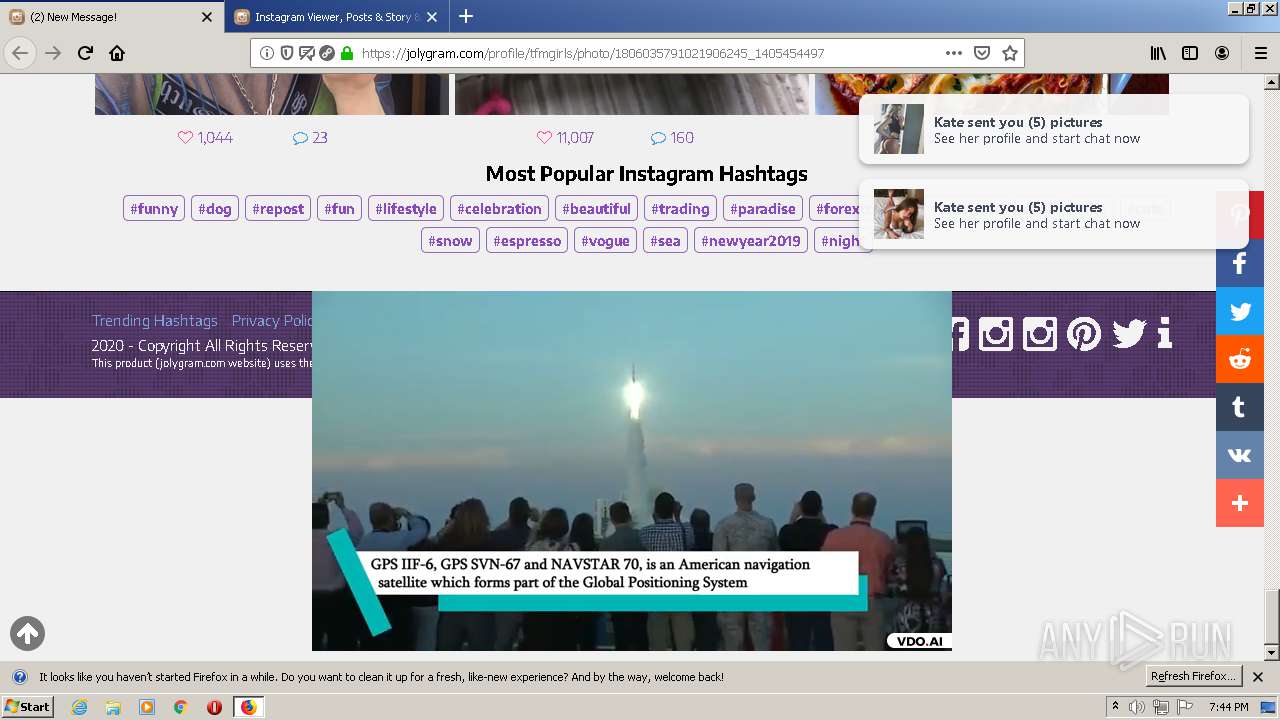Screen dimensions: 1280x720
Task: Browse the #snow hashtag
Action: click(x=450, y=240)
